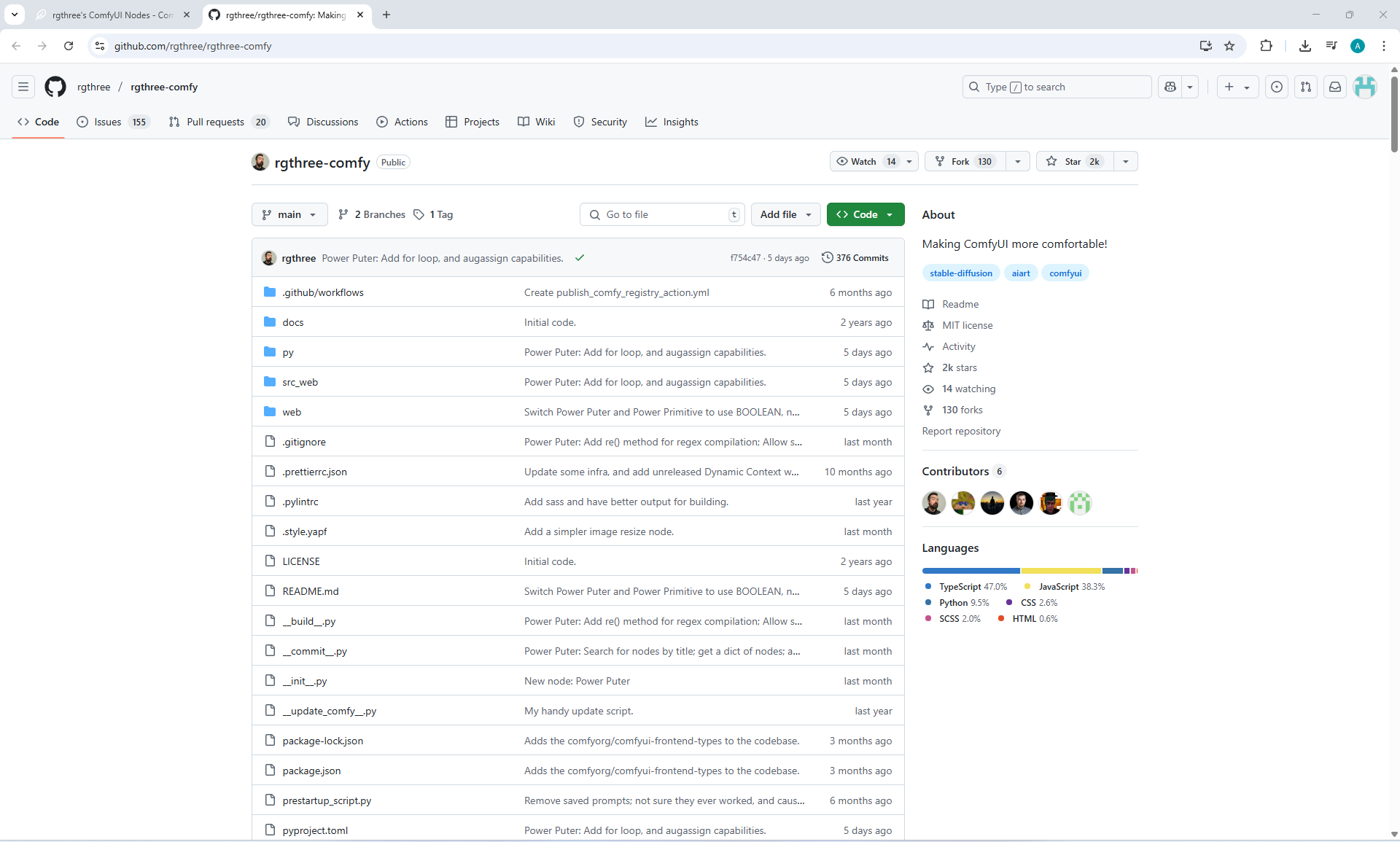Open the notifications inbox icon
The width and height of the screenshot is (1400, 842).
[x=1334, y=87]
